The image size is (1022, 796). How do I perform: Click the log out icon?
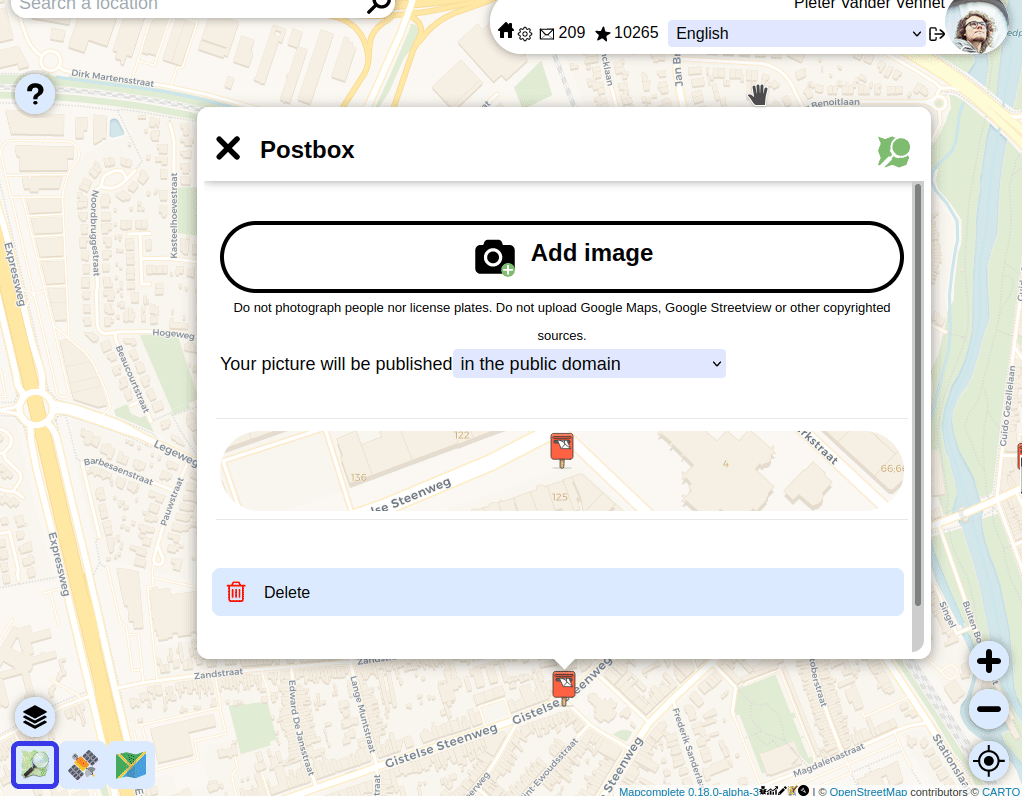point(937,34)
